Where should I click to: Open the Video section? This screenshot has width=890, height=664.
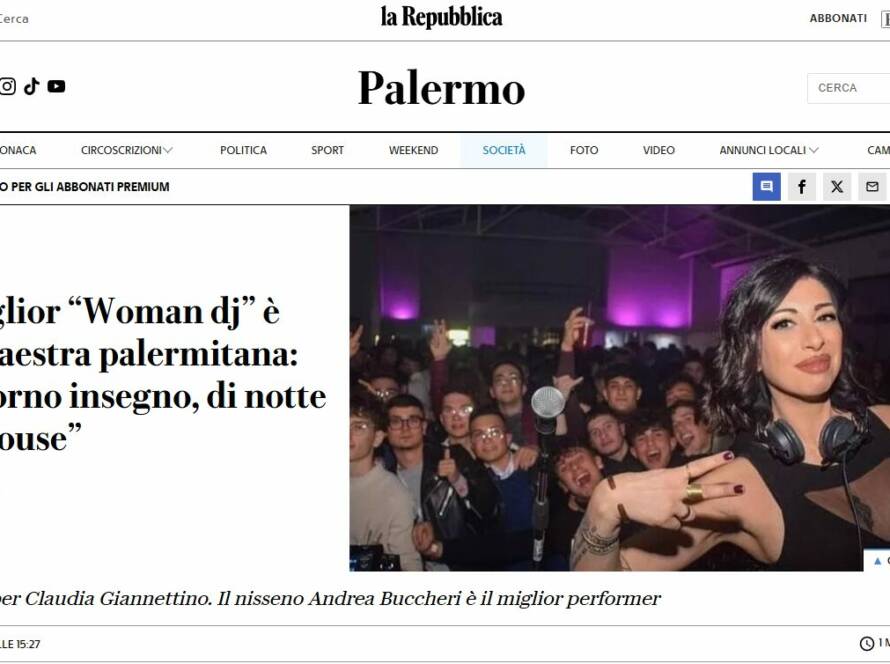658,150
